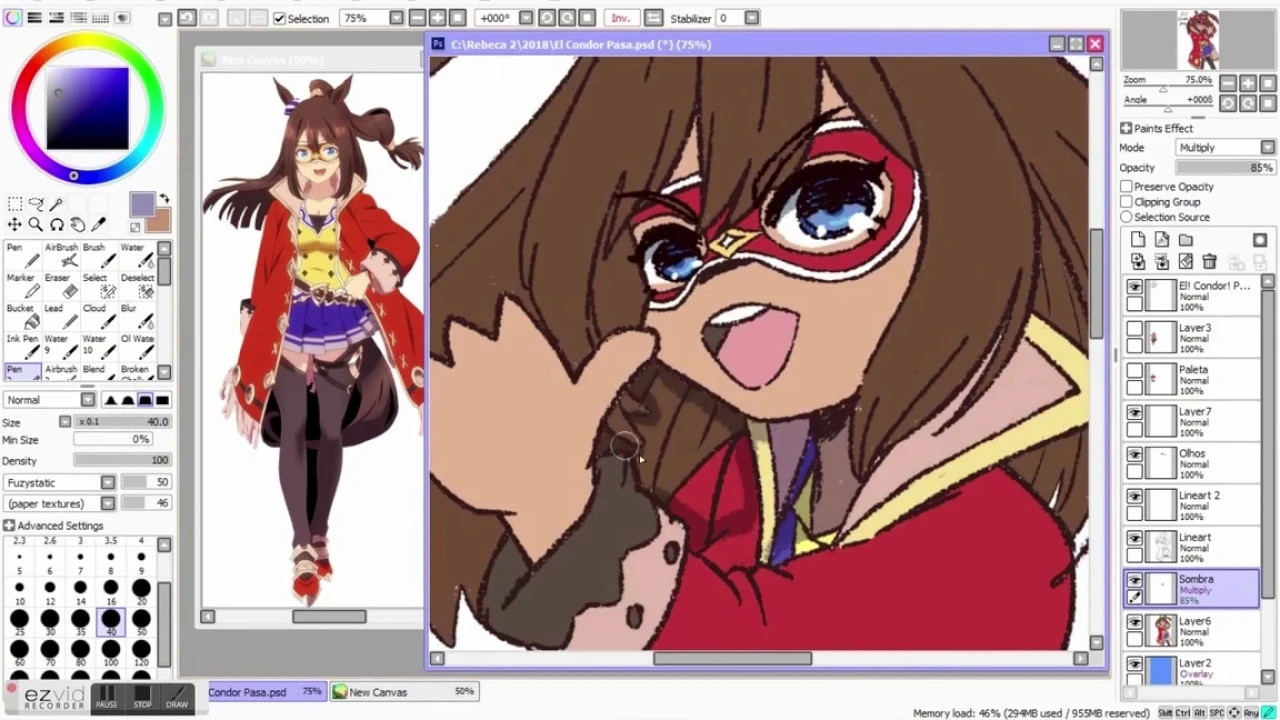
Task: Show the color wheel panel
Action: pyautogui.click(x=12, y=18)
